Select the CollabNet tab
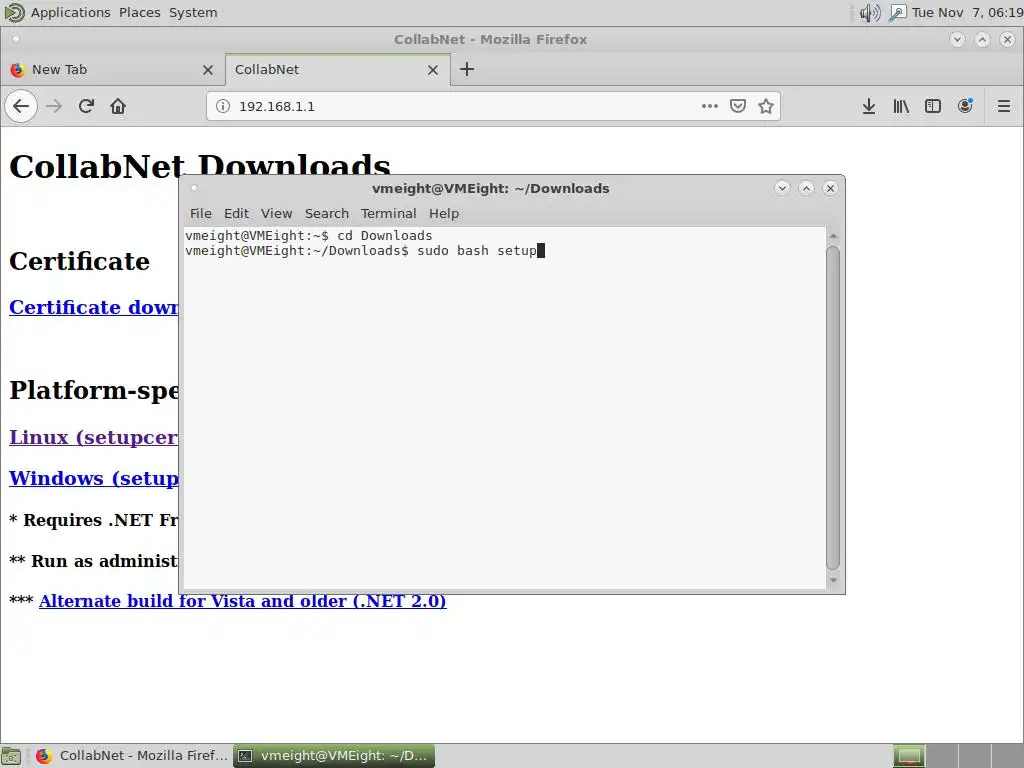The height and width of the screenshot is (768, 1024). point(338,69)
